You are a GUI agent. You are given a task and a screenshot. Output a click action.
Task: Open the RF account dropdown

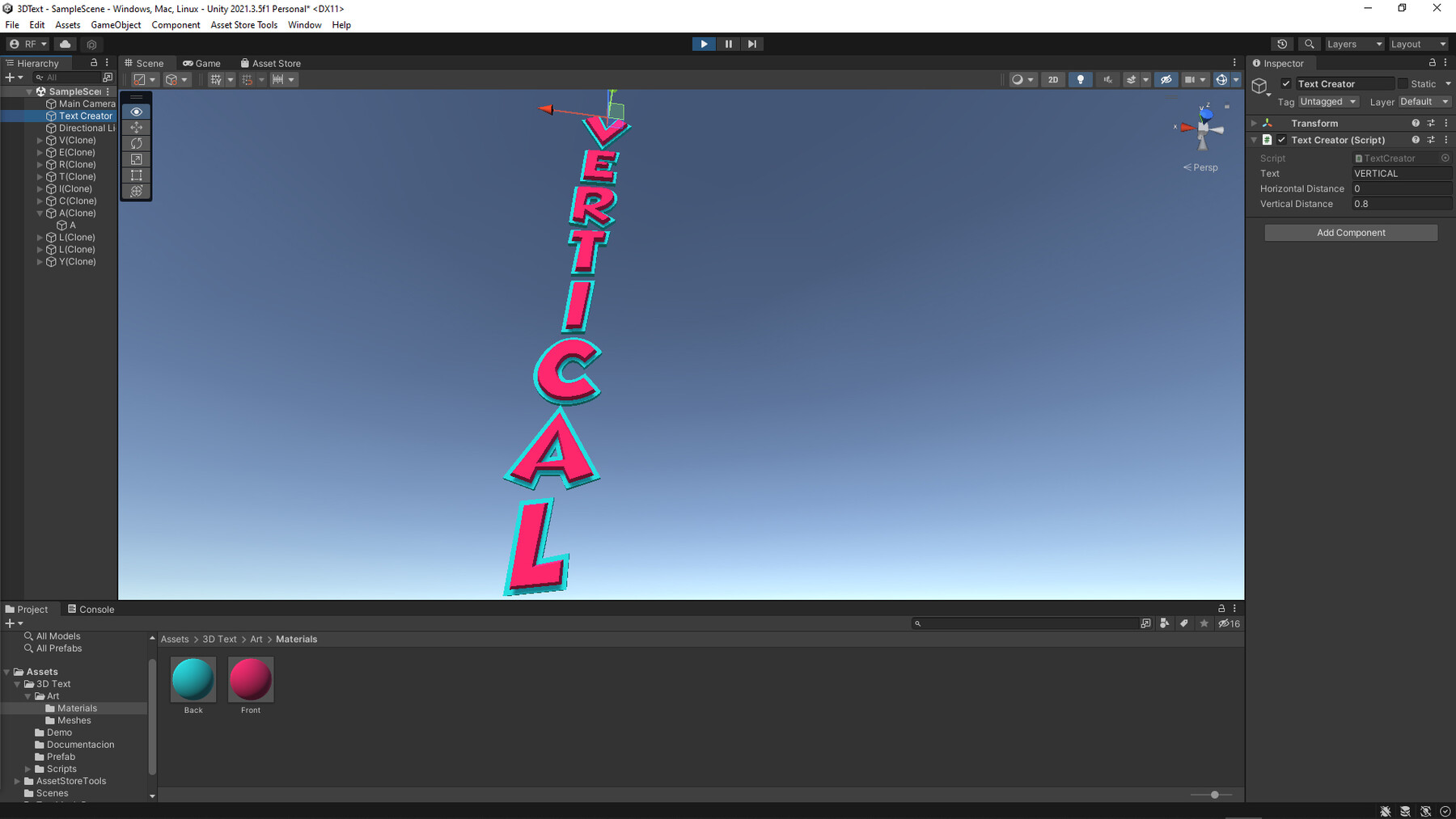(x=28, y=44)
